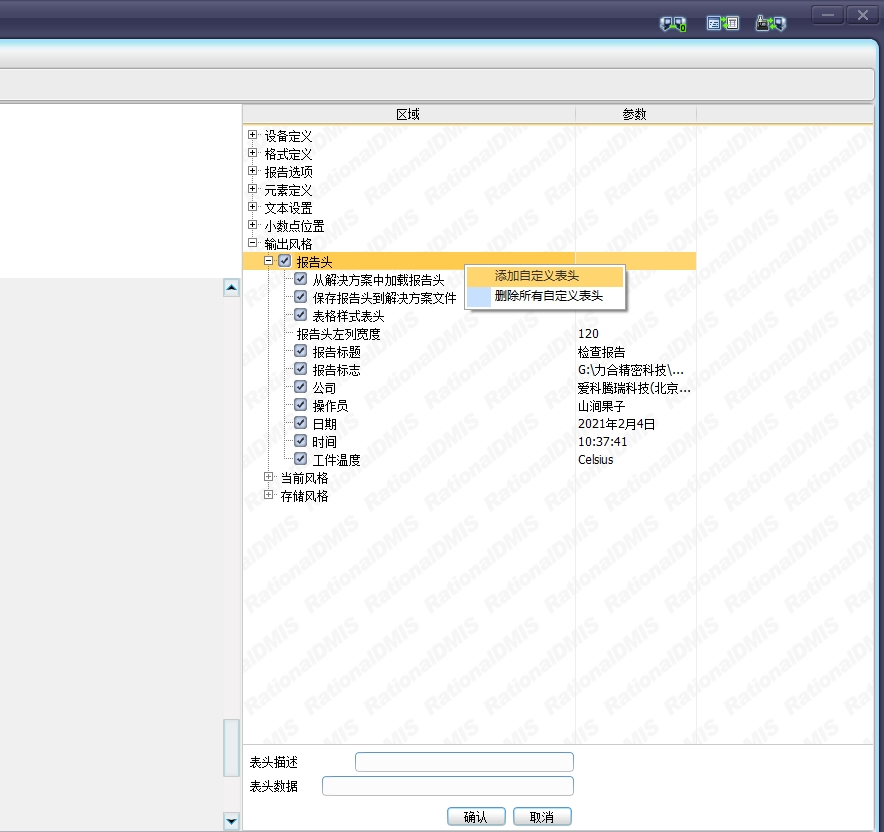Uncheck the 工件温度 checkbox
Viewport: 884px width, 832px height.
point(300,459)
